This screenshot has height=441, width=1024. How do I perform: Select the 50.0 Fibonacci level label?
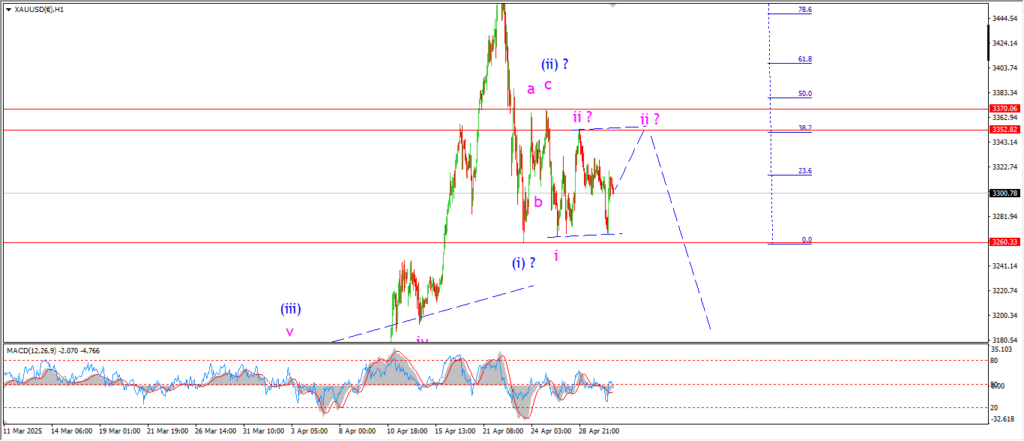[x=805, y=94]
